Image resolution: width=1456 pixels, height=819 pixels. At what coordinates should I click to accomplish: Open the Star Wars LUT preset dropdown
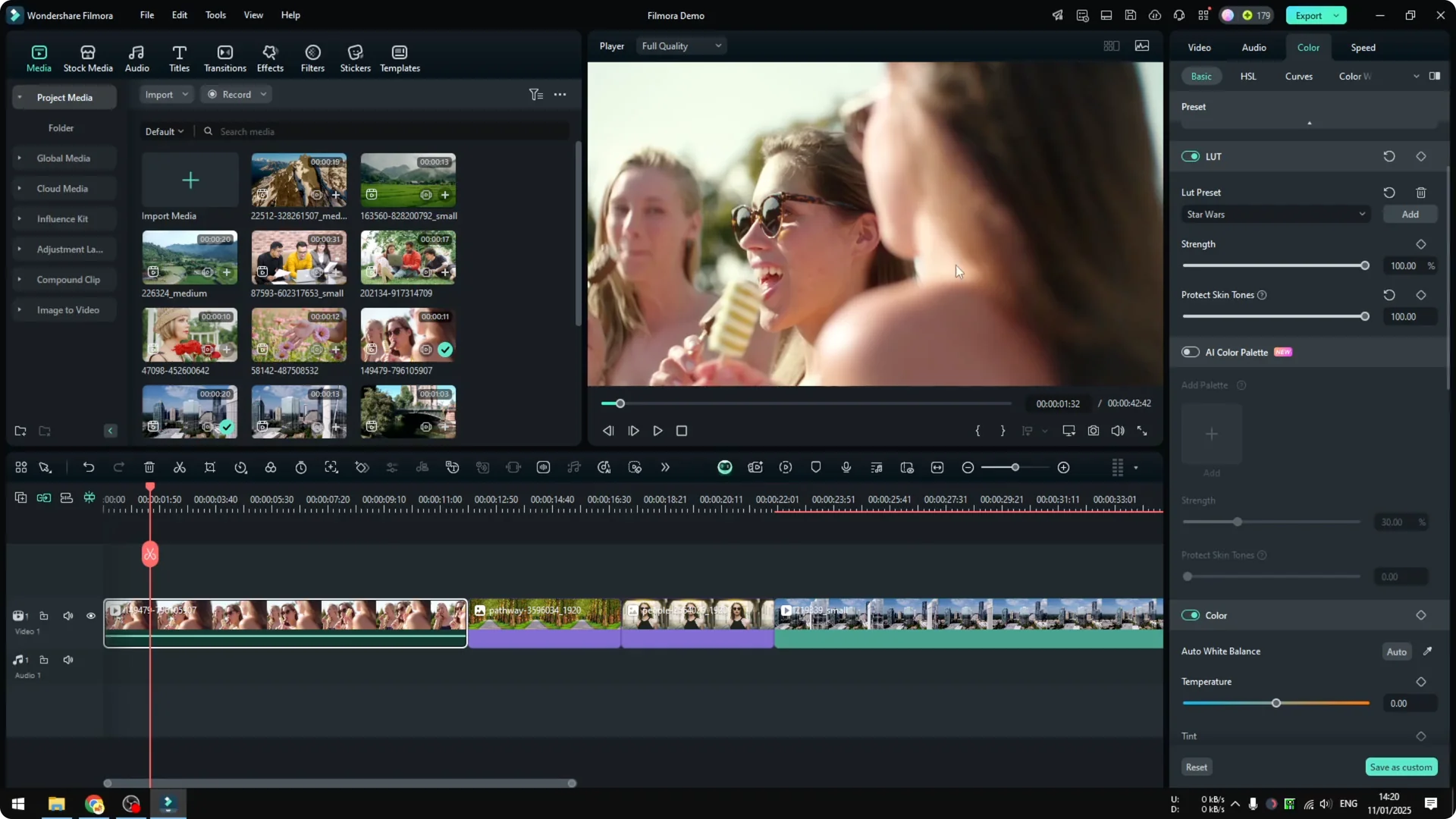1276,215
